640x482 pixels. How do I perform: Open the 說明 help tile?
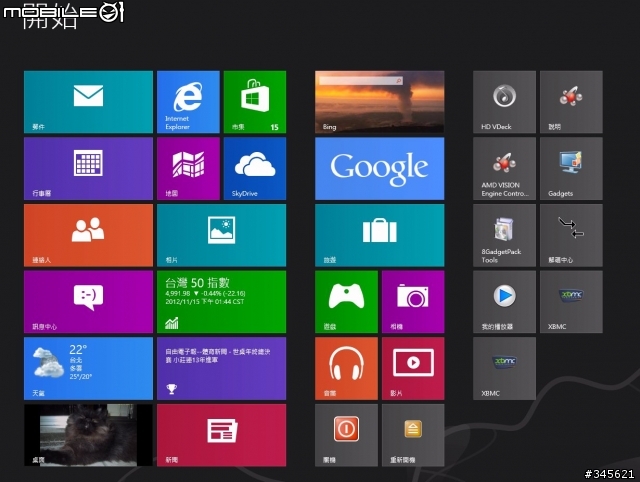(x=571, y=102)
